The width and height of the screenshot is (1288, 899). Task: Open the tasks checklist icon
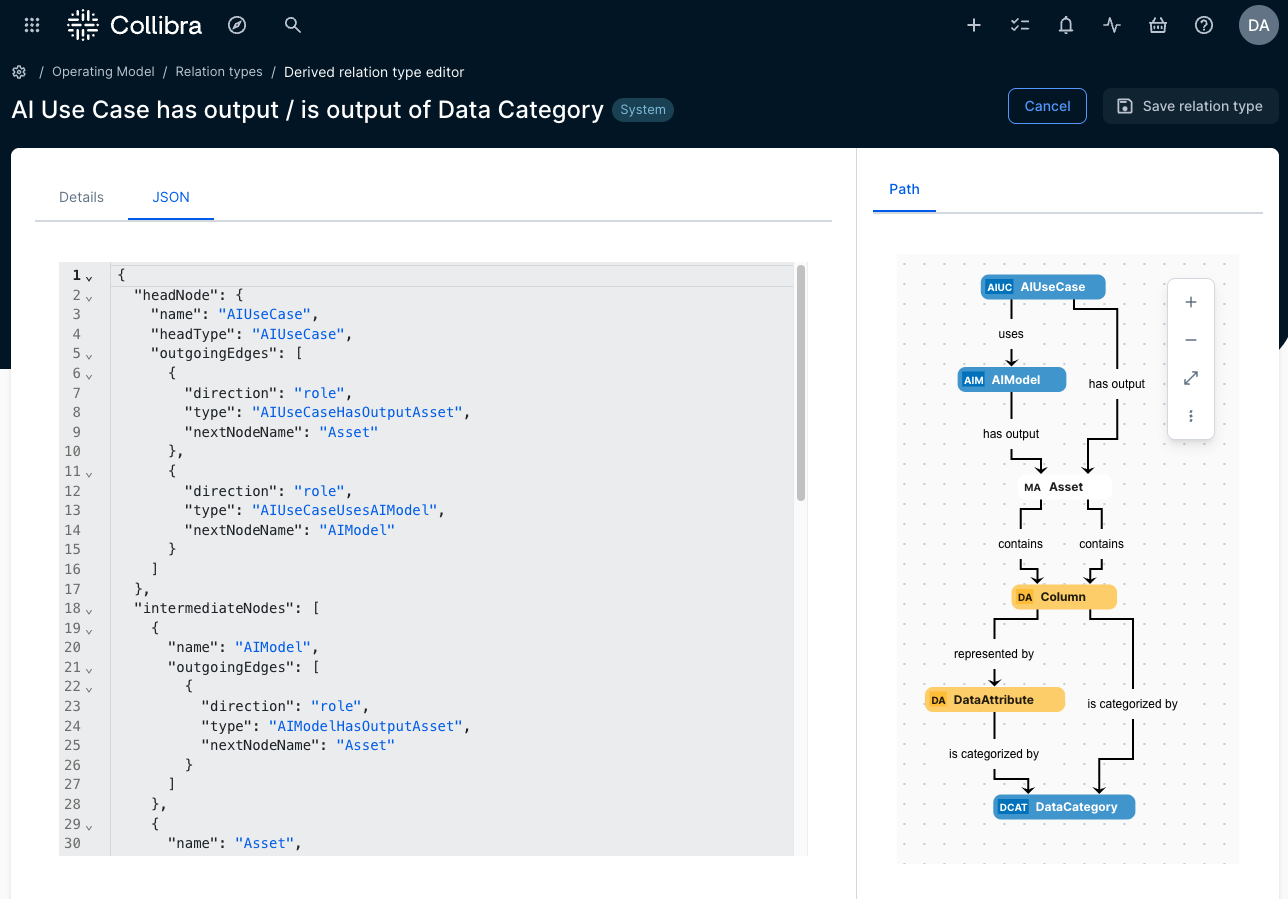(1020, 25)
